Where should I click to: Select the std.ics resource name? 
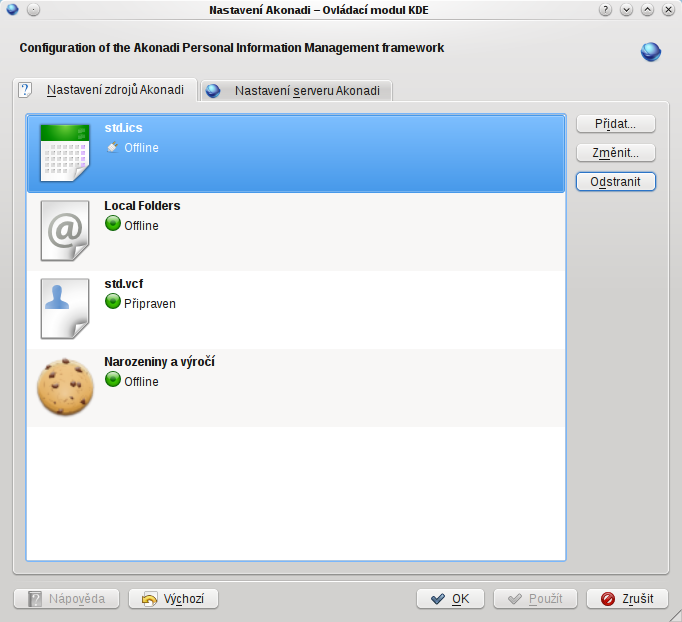tap(123, 128)
